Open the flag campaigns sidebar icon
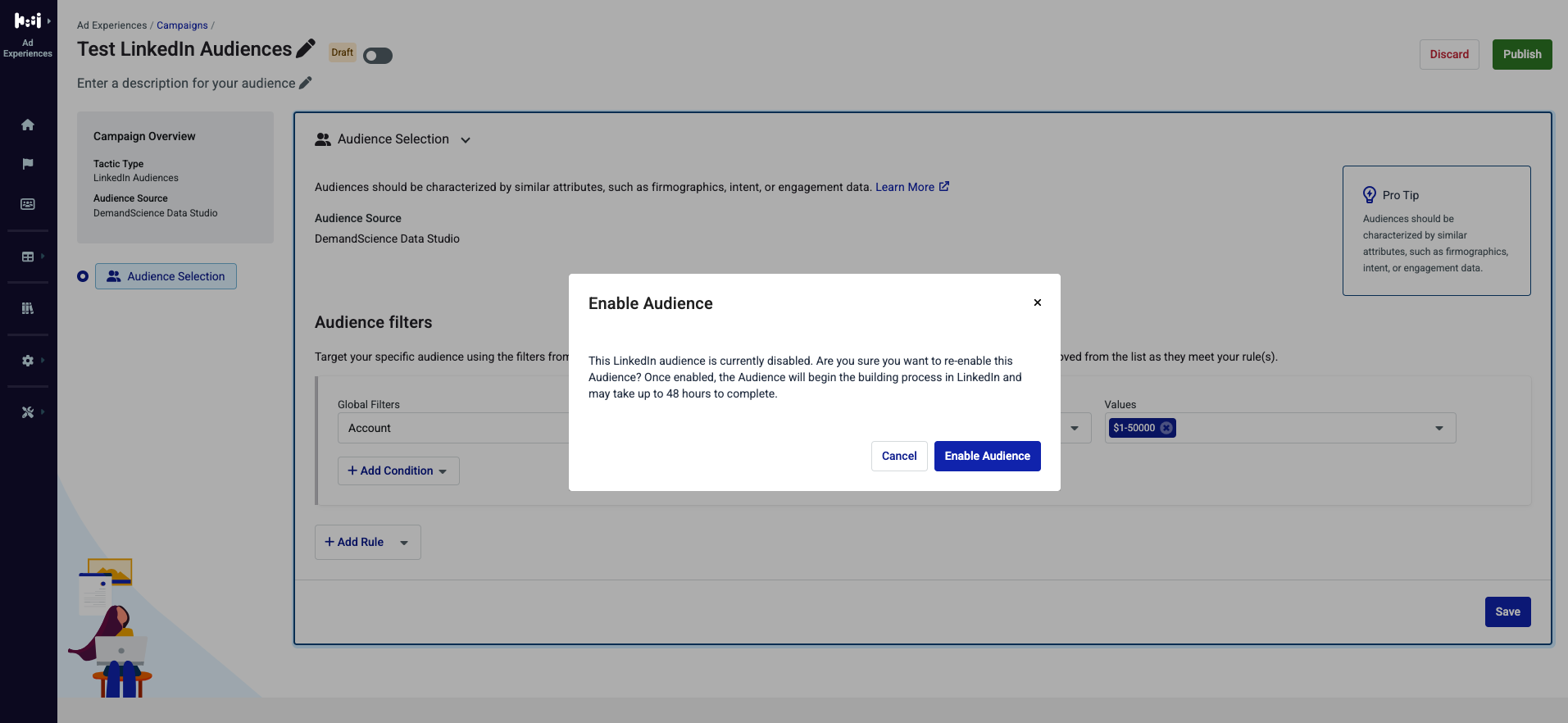Image resolution: width=1568 pixels, height=723 pixels. point(28,164)
